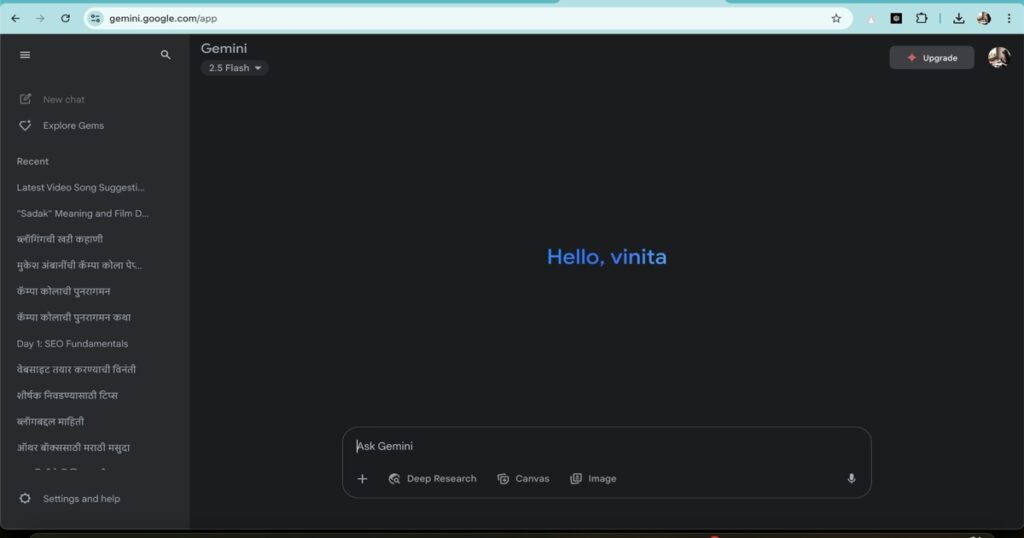This screenshot has width=1024, height=538.
Task: Open the 2.5 Flash model dropdown
Action: pos(234,68)
